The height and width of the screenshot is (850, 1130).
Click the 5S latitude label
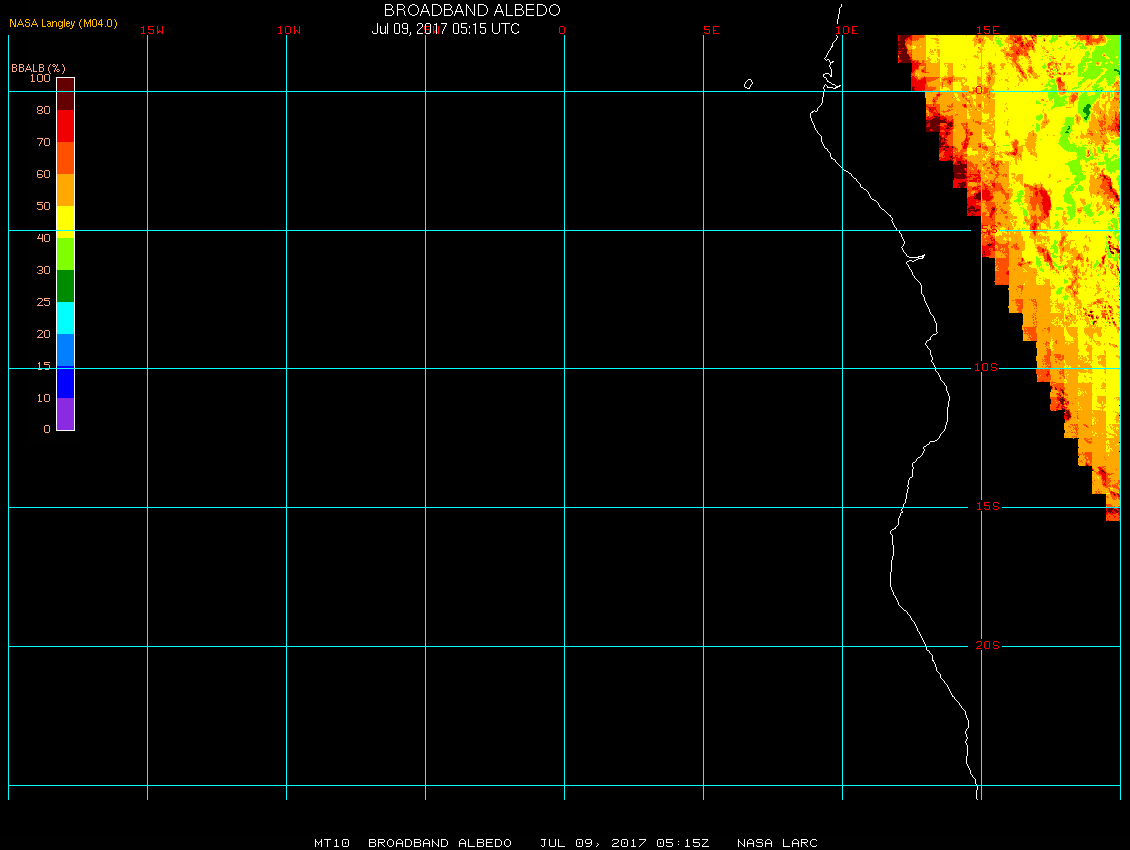click(989, 229)
